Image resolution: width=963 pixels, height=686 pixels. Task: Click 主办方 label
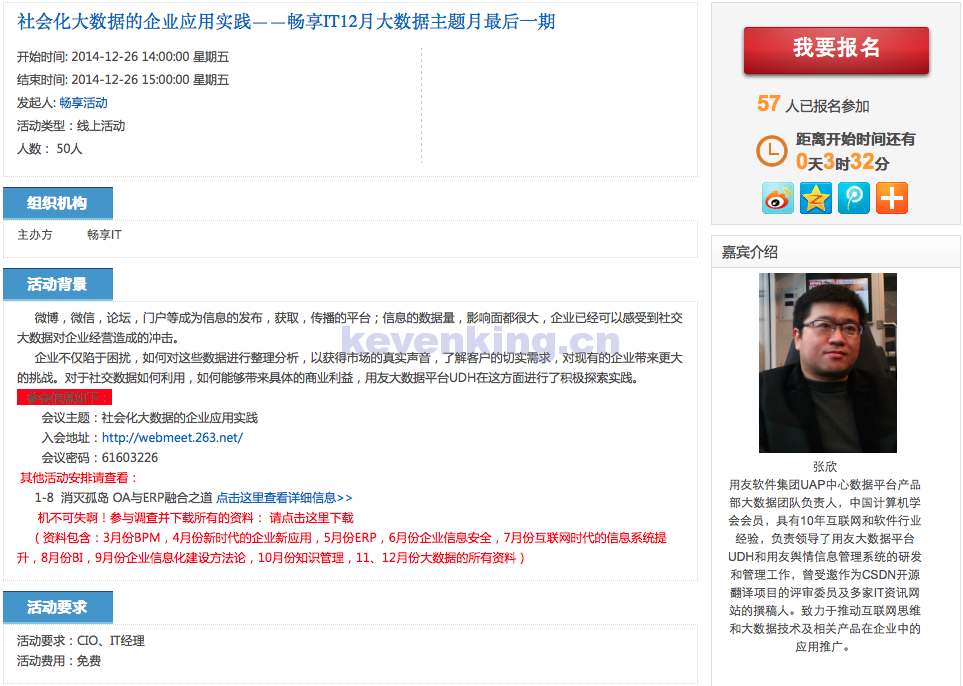tap(35, 235)
